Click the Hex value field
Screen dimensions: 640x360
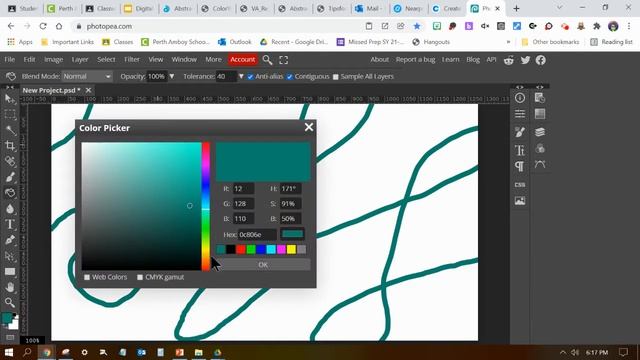[258, 235]
